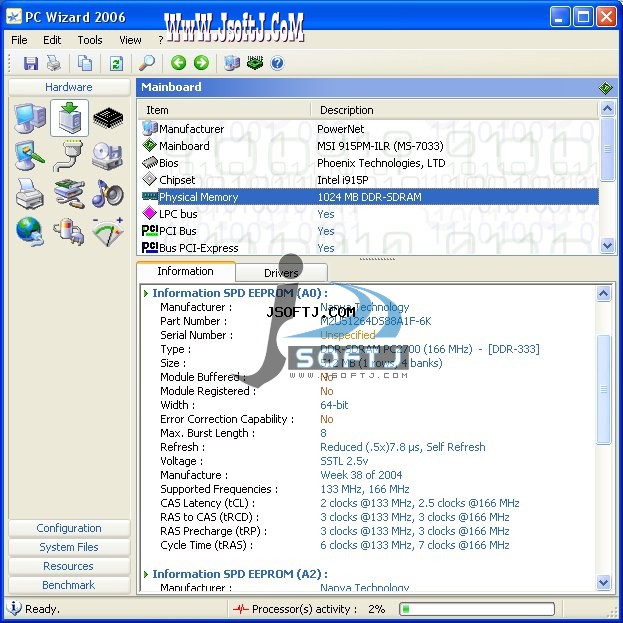
Task: Select the I/O Ports cable icon
Action: click(68, 156)
